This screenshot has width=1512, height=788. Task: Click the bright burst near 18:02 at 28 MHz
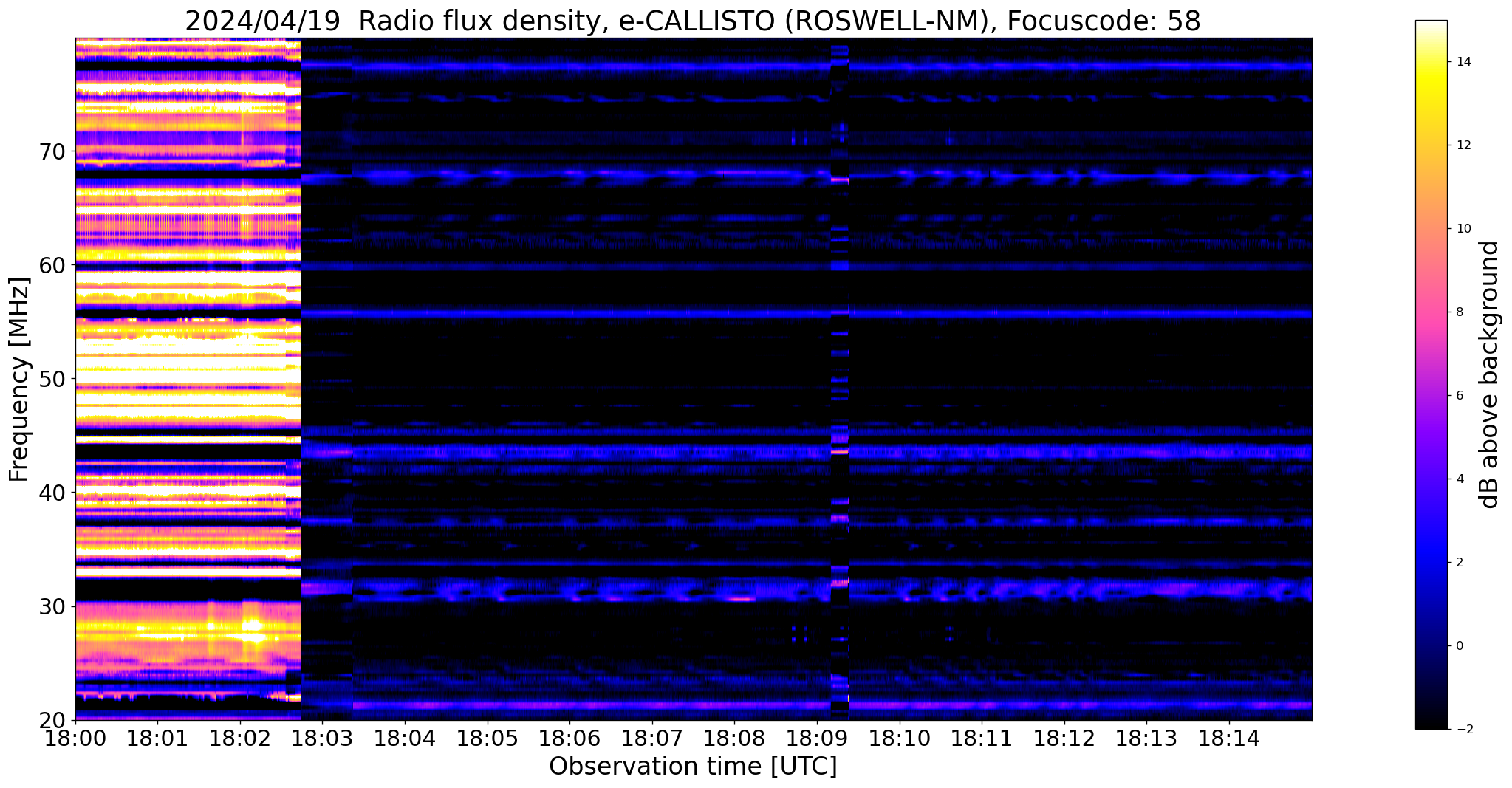[x=253, y=629]
